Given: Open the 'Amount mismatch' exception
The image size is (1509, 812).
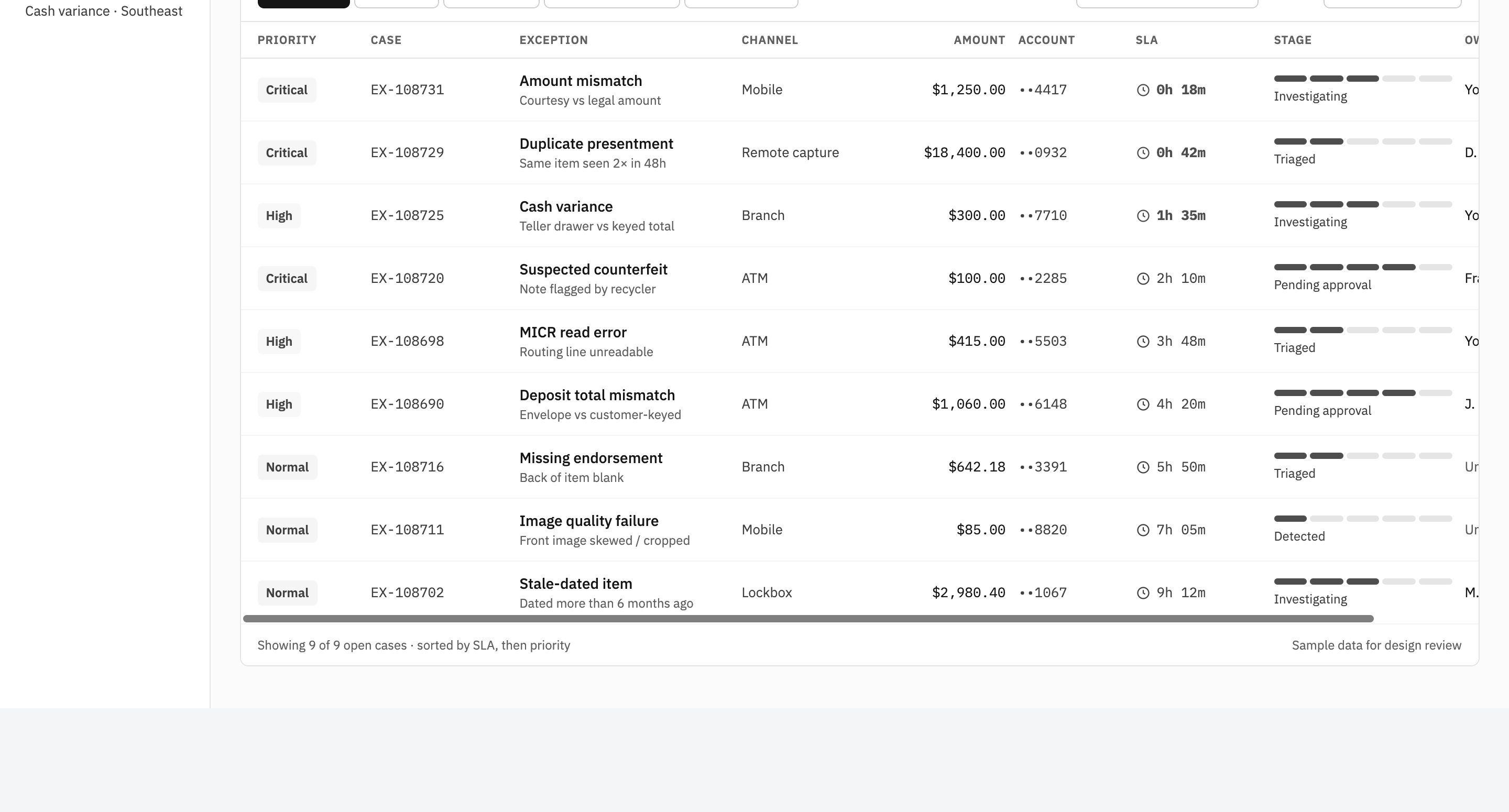Looking at the screenshot, I should pos(581,81).
